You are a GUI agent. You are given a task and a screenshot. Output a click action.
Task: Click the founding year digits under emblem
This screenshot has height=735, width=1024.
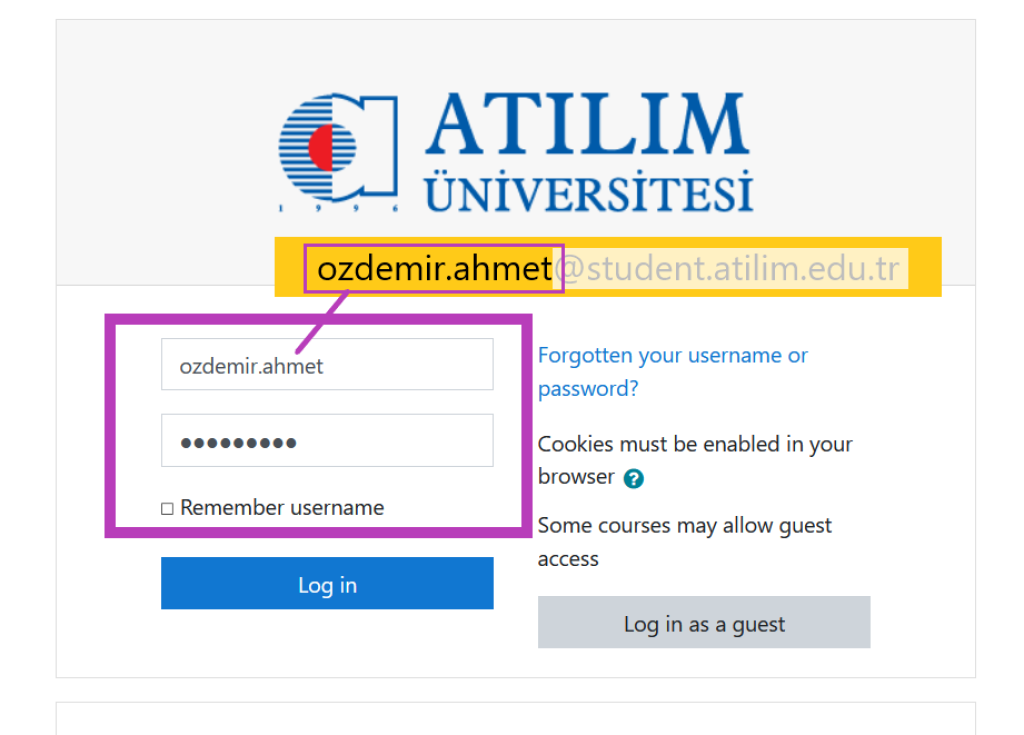point(337,207)
